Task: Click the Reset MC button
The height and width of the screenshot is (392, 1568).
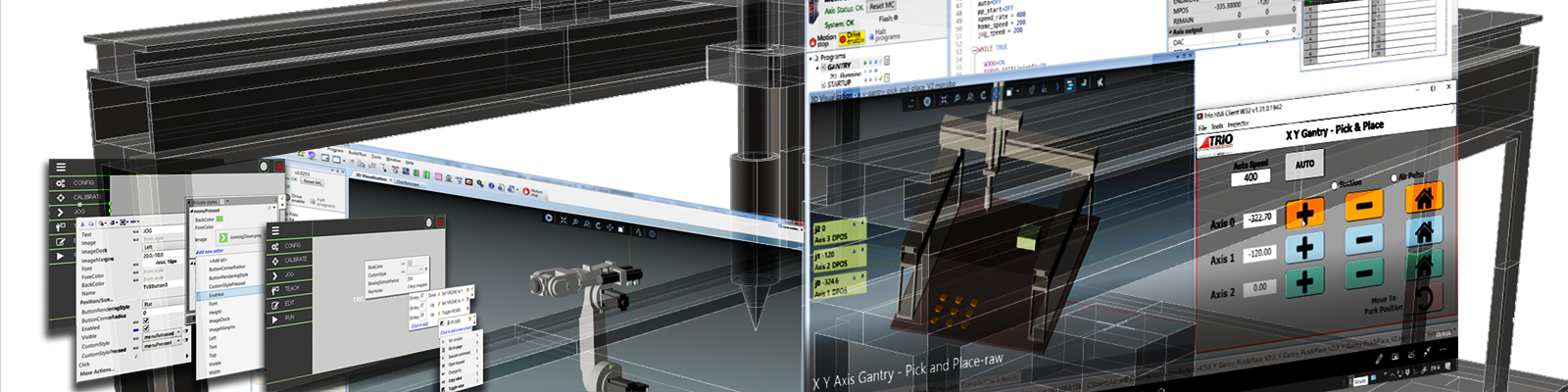Action: click(x=881, y=5)
